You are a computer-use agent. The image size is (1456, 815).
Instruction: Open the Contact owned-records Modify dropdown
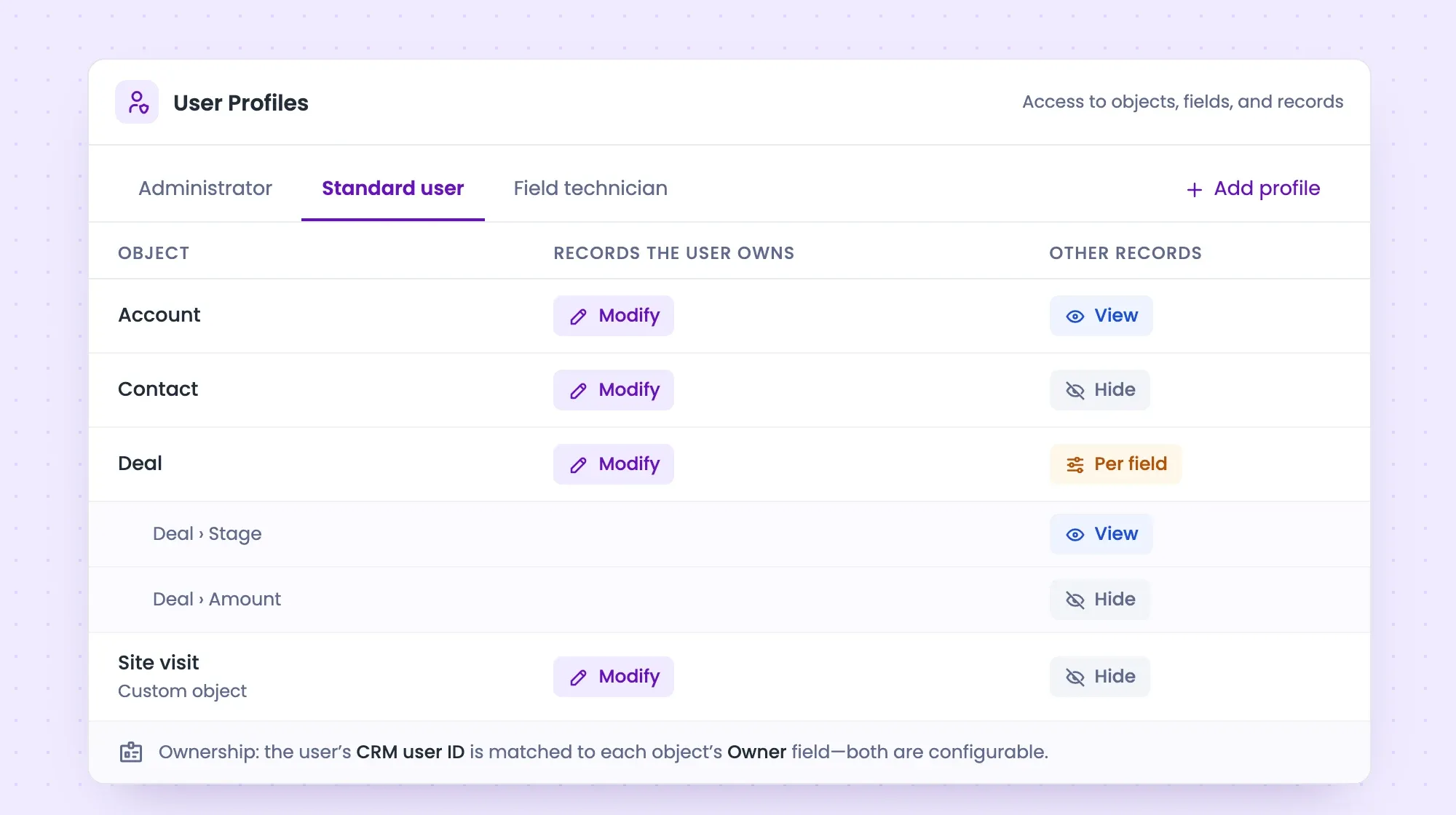tap(614, 390)
